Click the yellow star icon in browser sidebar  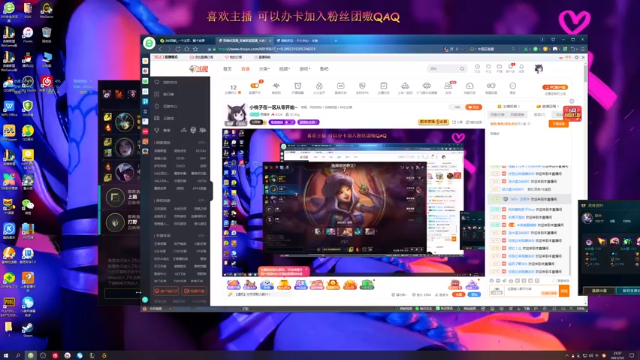tap(145, 60)
